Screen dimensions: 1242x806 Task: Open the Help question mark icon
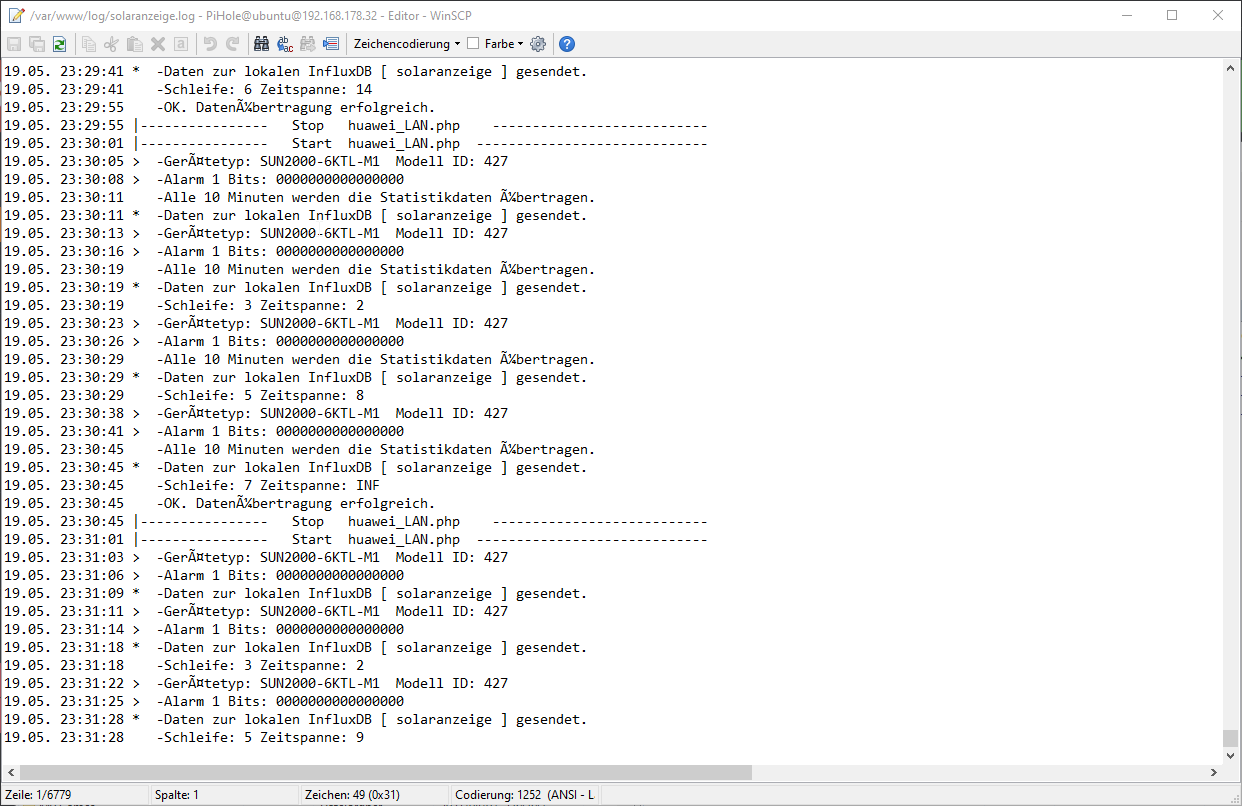(566, 44)
